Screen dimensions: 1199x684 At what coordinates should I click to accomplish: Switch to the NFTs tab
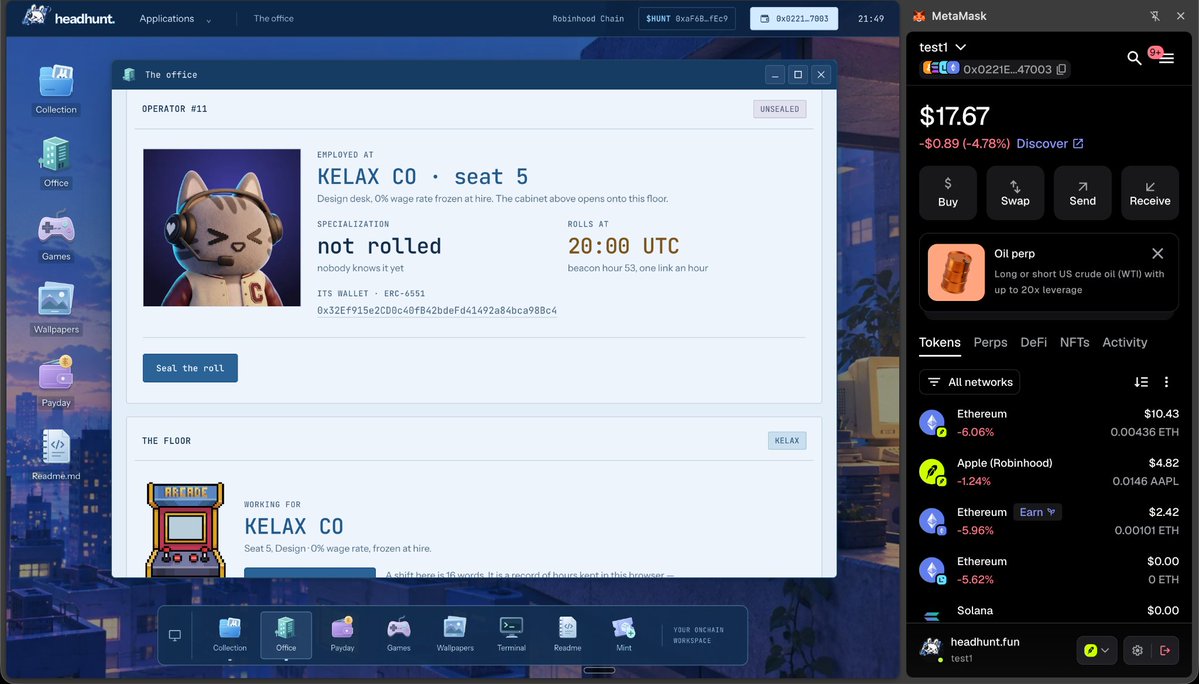1074,342
